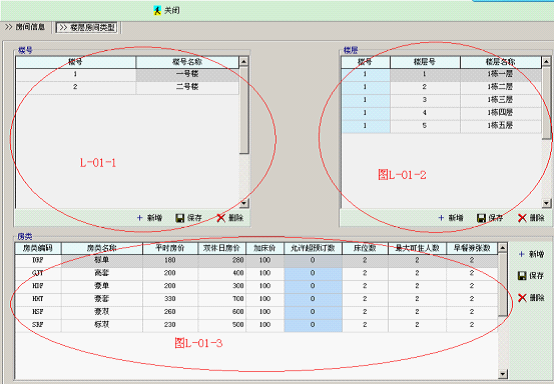
Task: Click the 房类名称 column header
Action: click(x=102, y=248)
